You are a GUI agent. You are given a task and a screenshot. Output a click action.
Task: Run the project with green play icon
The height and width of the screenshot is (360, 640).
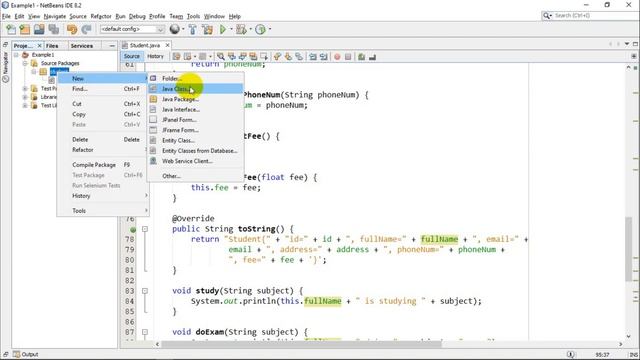click(x=223, y=29)
